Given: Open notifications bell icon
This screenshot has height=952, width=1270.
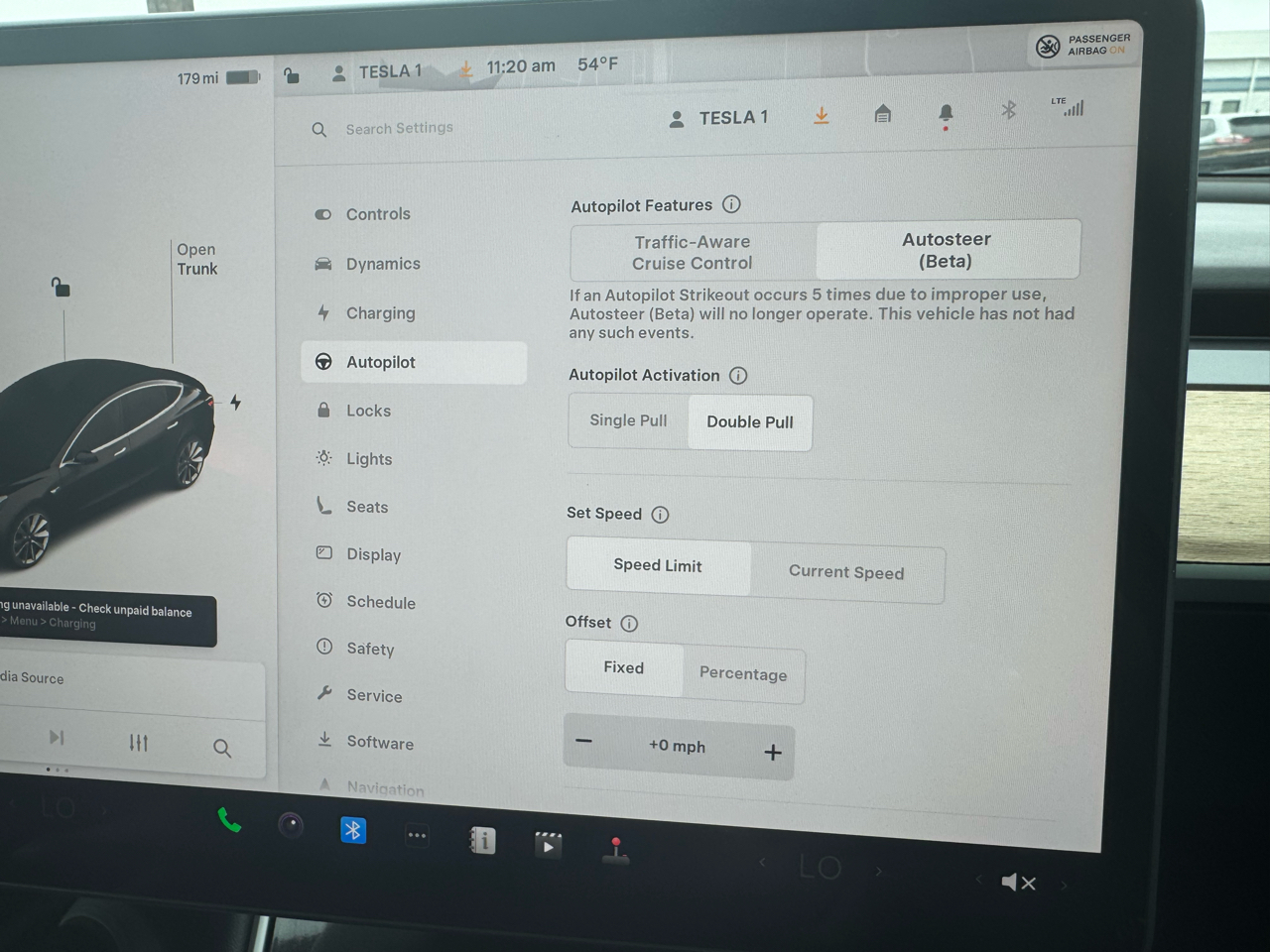Looking at the screenshot, I should (946, 113).
